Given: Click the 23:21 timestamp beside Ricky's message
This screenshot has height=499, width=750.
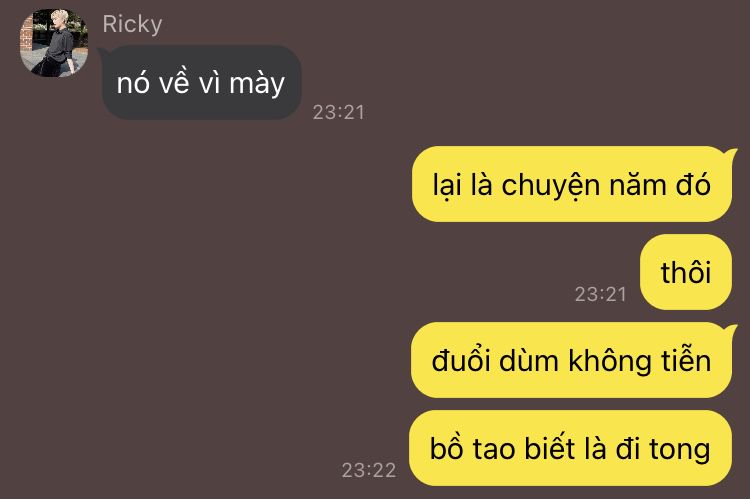Looking at the screenshot, I should (x=339, y=112).
